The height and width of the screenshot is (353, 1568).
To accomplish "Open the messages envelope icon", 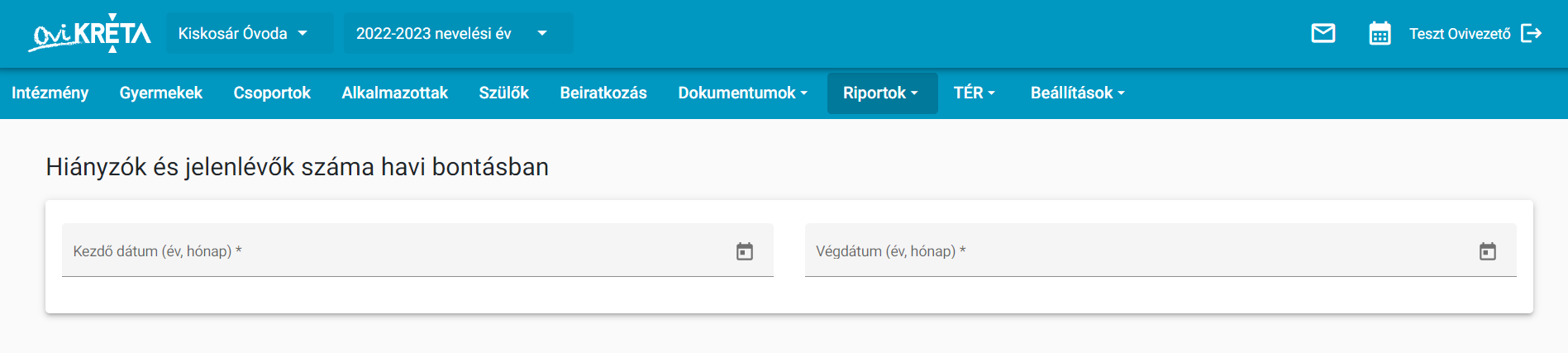I will [x=1323, y=33].
